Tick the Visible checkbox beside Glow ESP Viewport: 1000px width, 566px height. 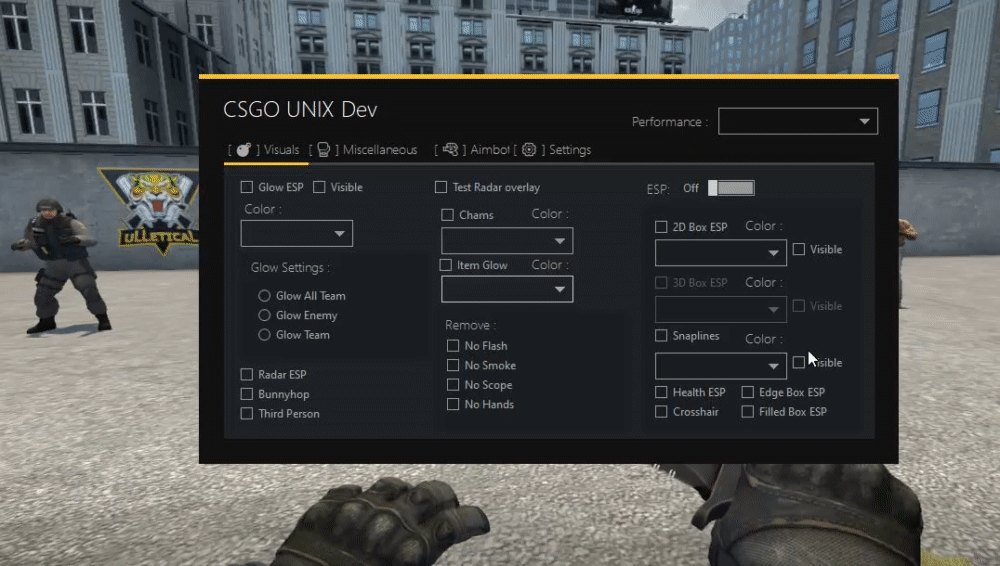click(x=320, y=187)
